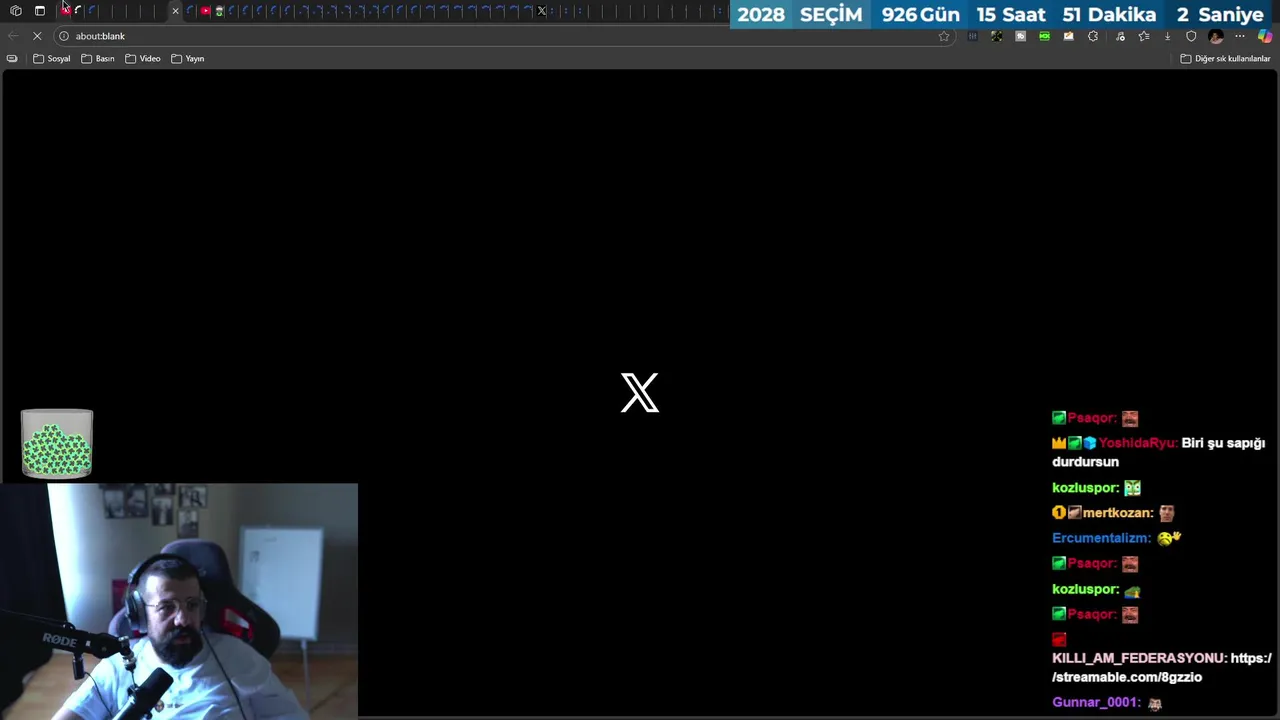This screenshot has width=1280, height=720.
Task: Click username KILLI_AM_FEDERASYONU in chat
Action: pos(1139,658)
